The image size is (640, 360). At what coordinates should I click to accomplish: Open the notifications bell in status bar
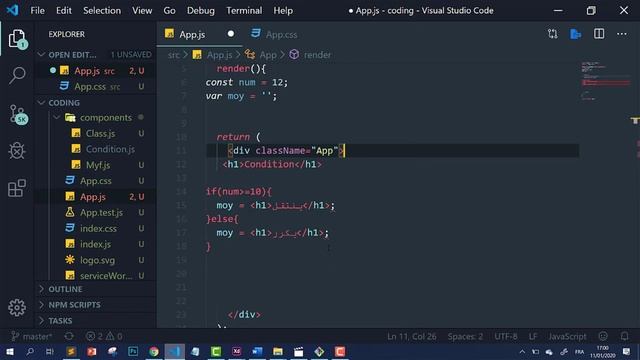(624, 336)
